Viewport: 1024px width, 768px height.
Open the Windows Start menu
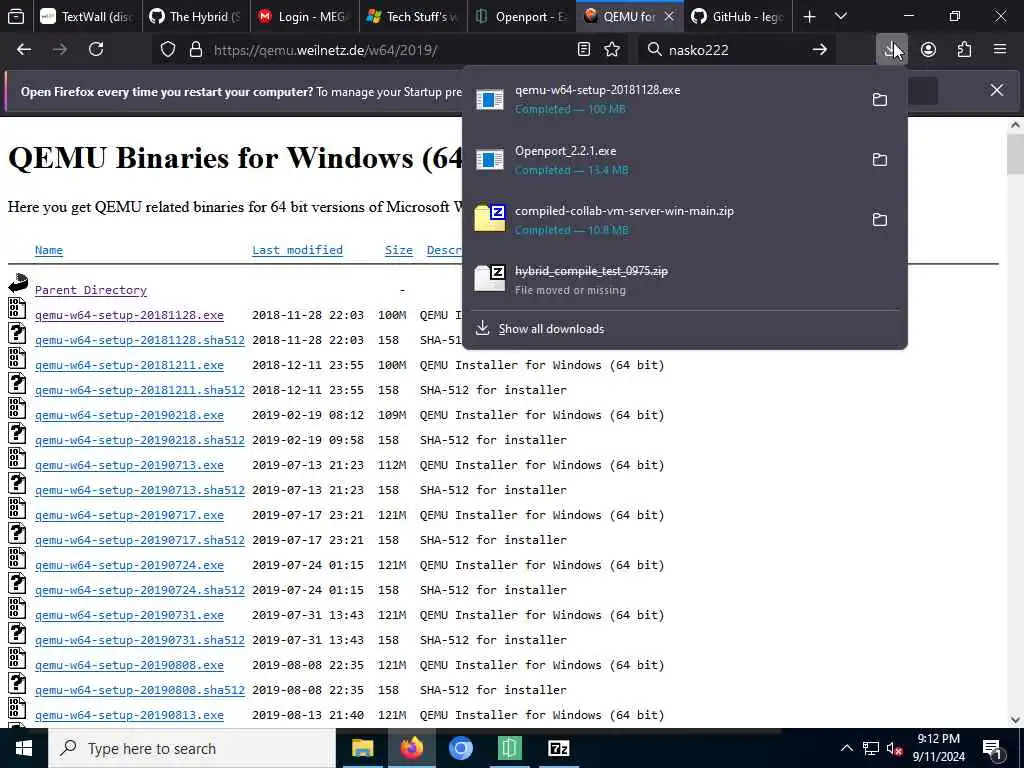pos(24,748)
